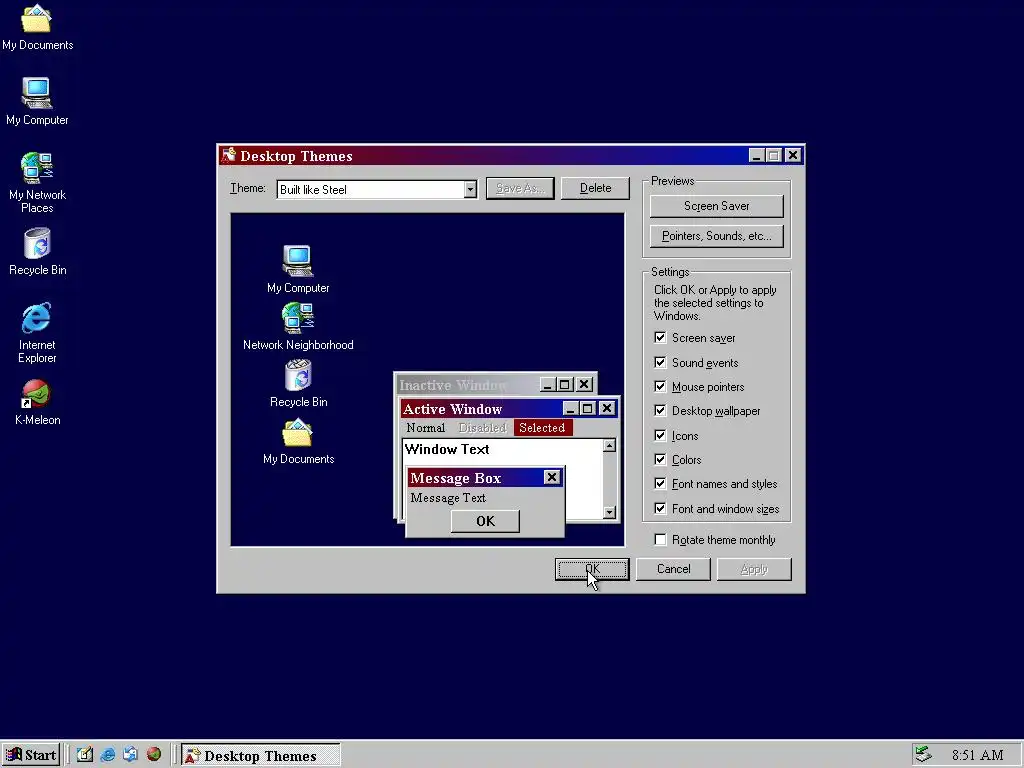Click maximize button on preview Active Window
Screen dimensions: 1024x768
pos(587,408)
